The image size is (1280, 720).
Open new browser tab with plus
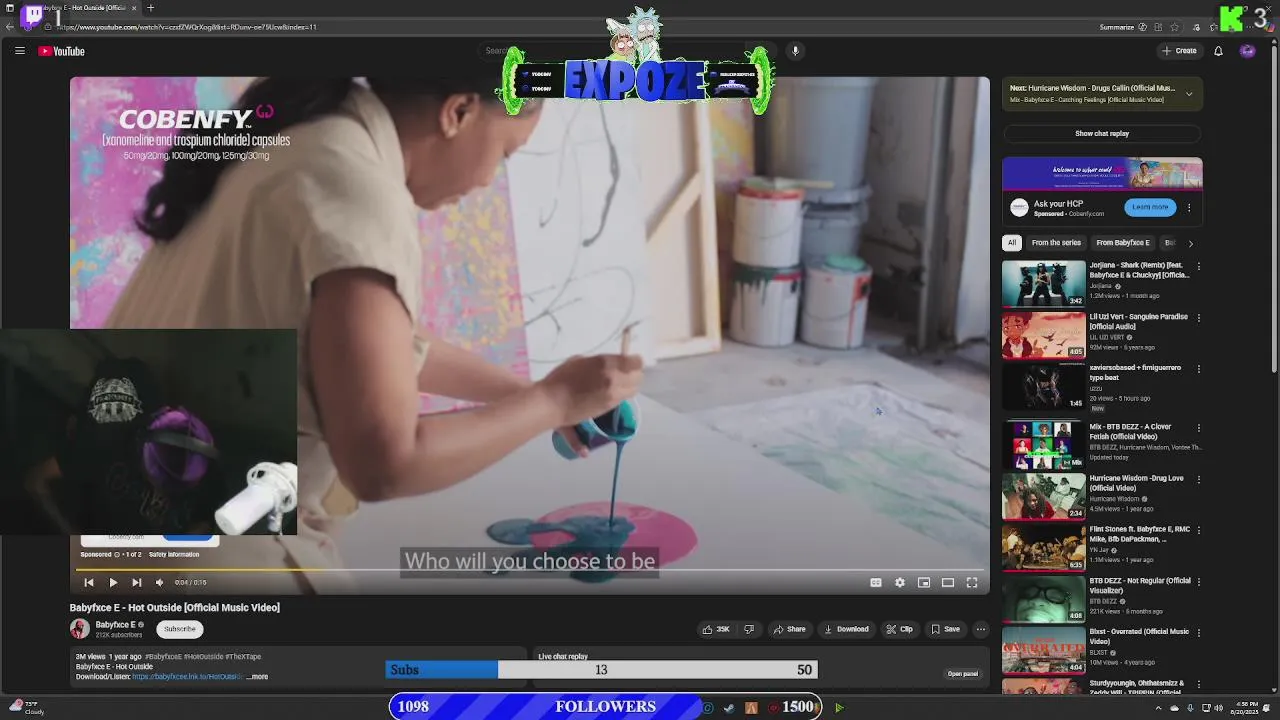click(x=150, y=8)
